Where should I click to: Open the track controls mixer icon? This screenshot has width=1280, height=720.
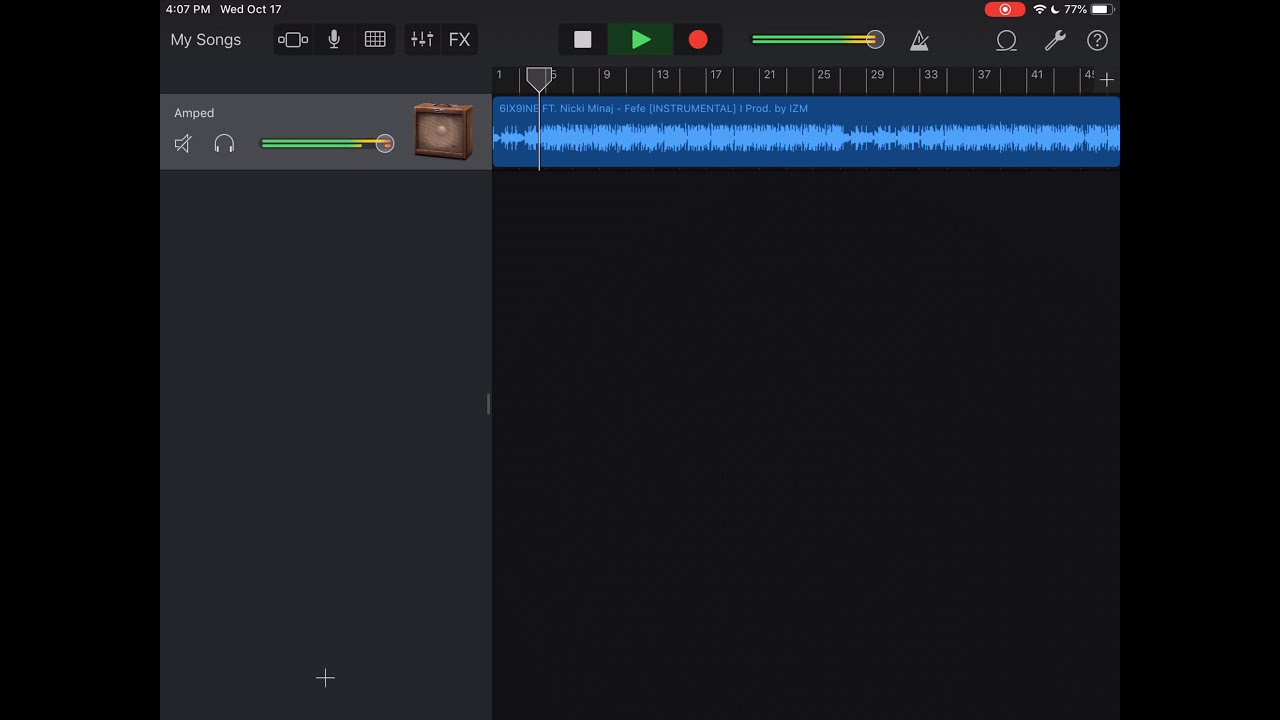click(x=422, y=40)
